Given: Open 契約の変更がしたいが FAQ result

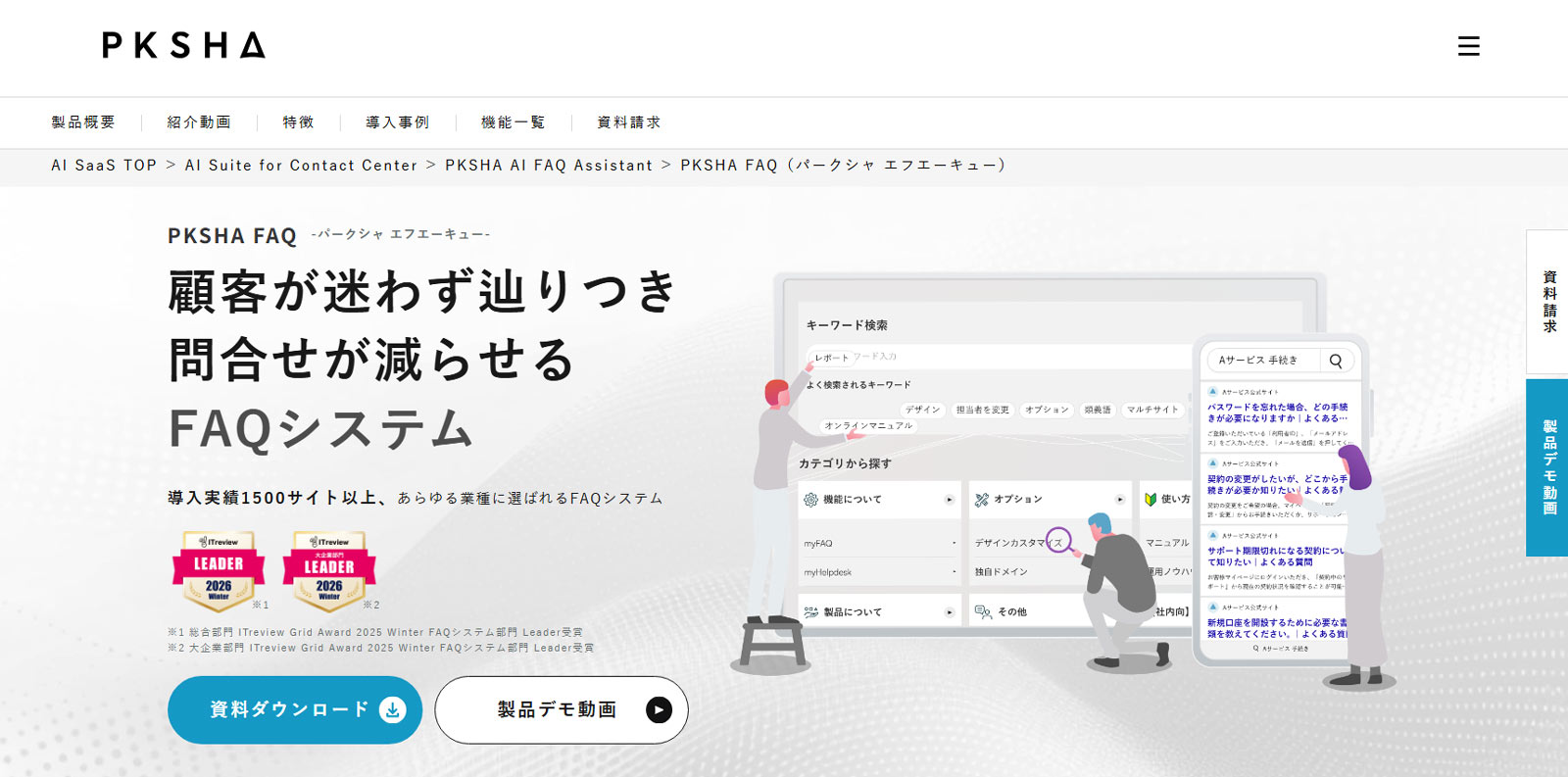Looking at the screenshot, I should click(1277, 485).
